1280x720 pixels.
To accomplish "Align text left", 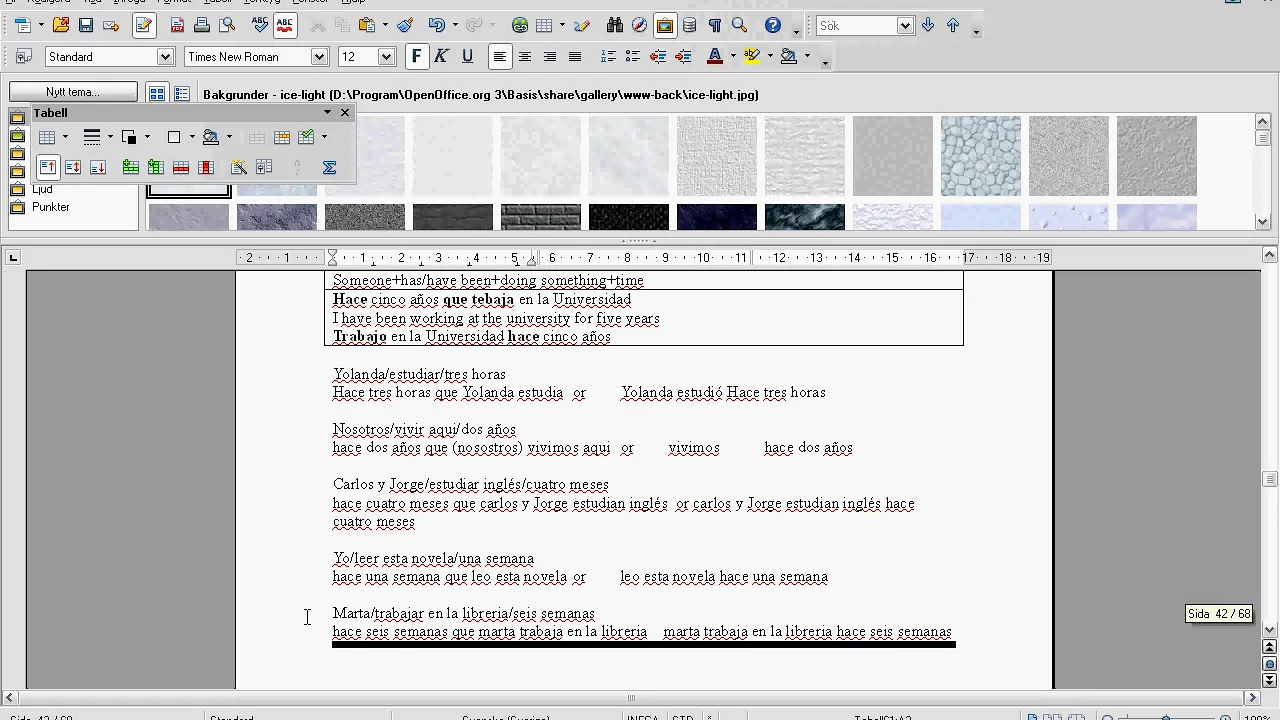I will pos(499,57).
